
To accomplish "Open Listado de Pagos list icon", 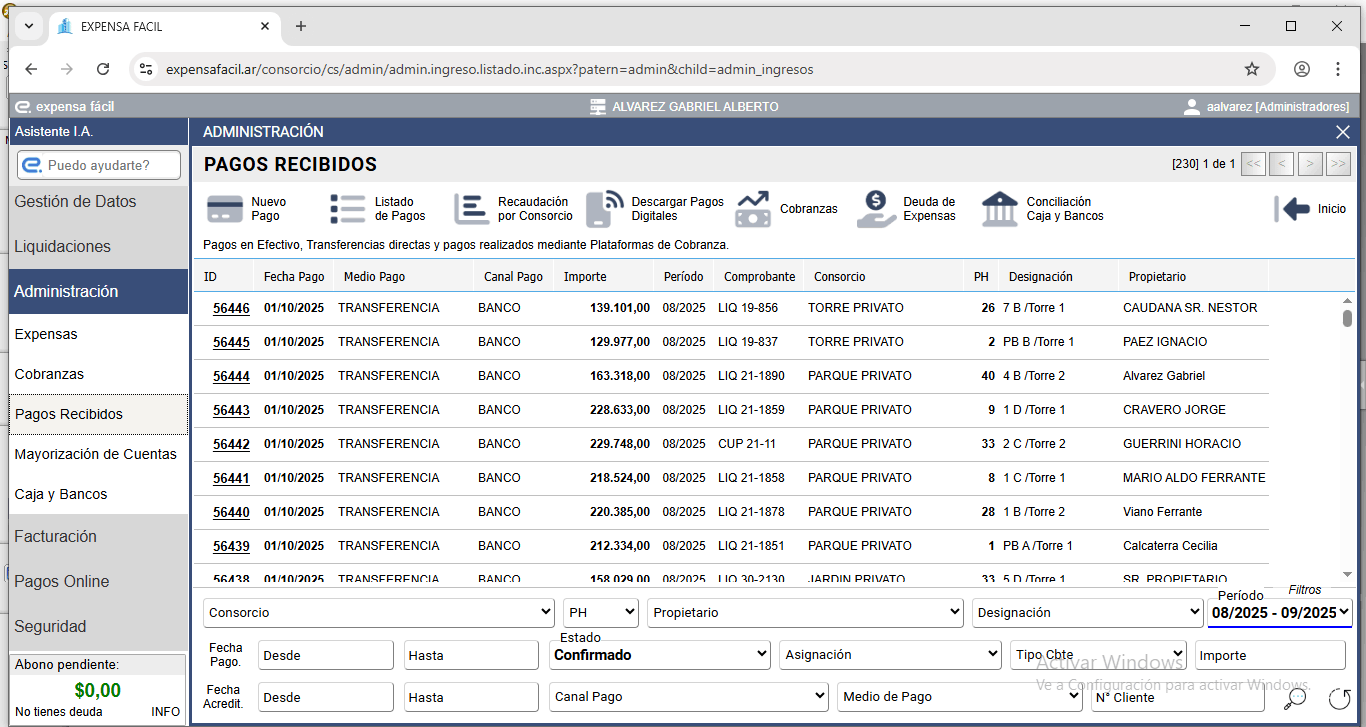I will 348,209.
